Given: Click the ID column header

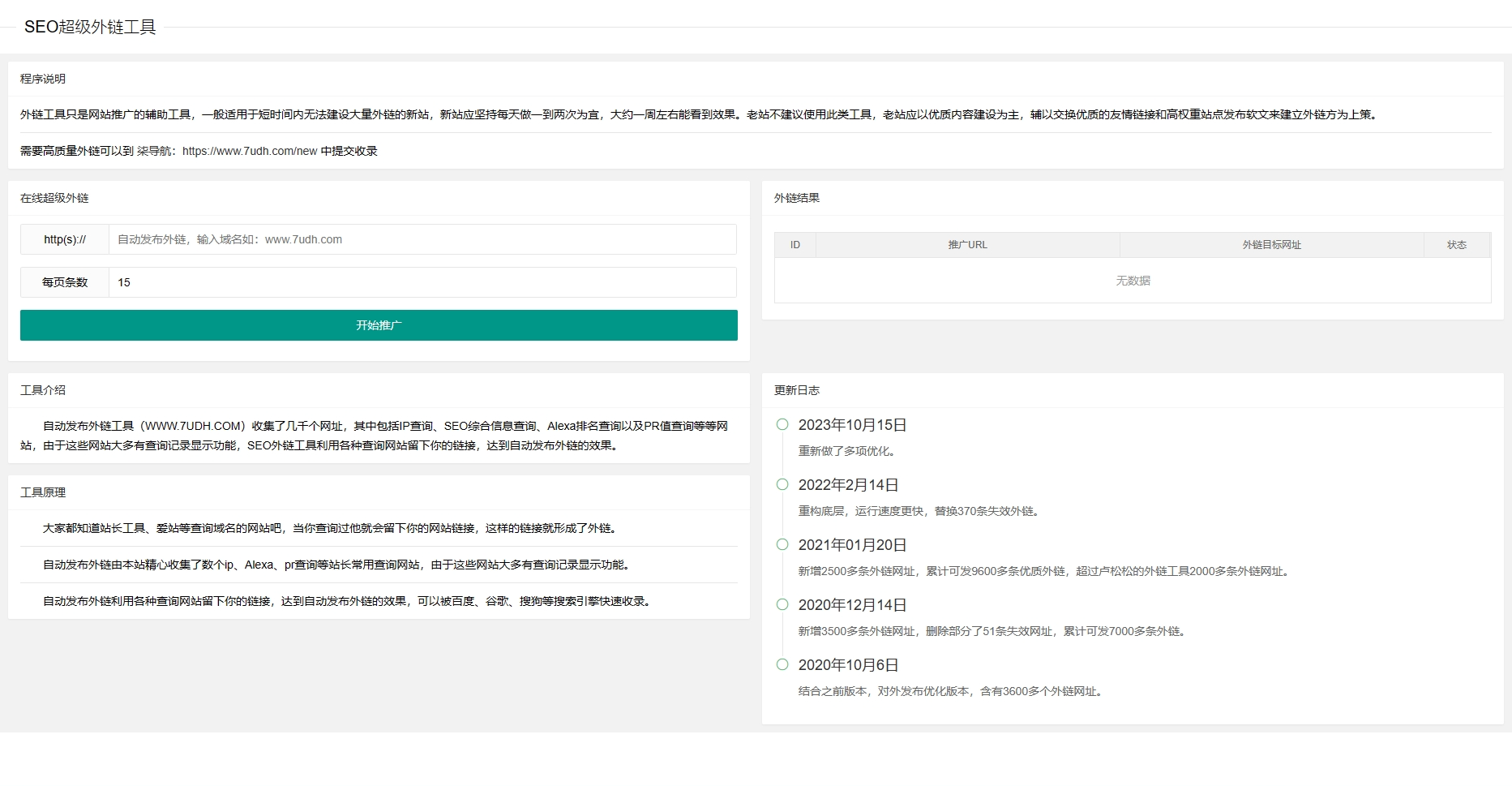Looking at the screenshot, I should click(x=795, y=245).
